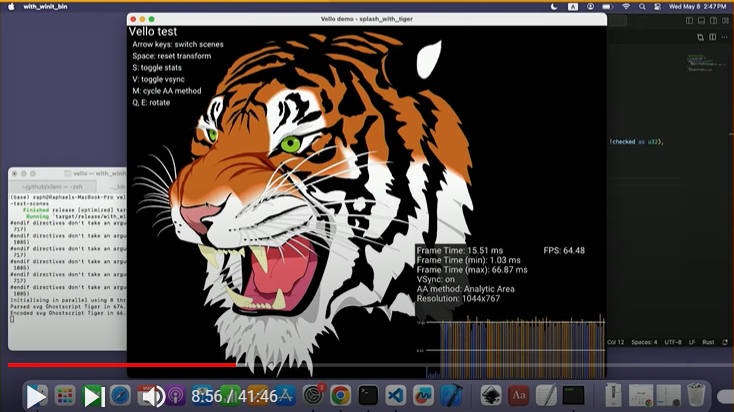Click the video play button
Image resolution: width=734 pixels, height=412 pixels.
pyautogui.click(x=35, y=397)
